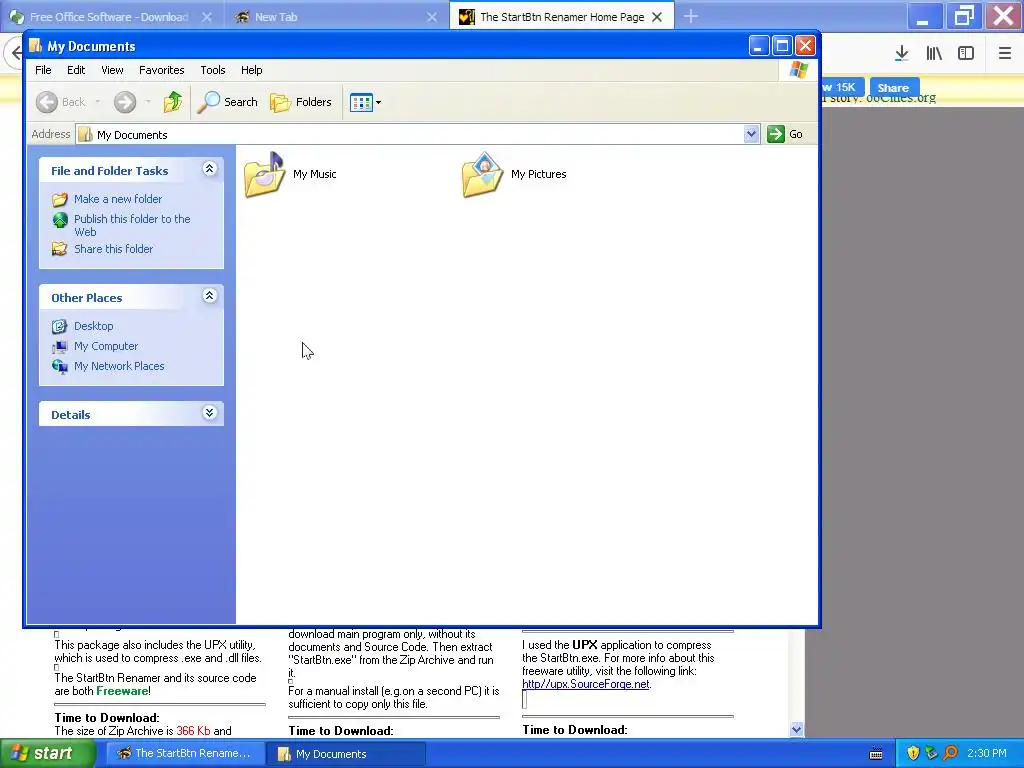Open the Search pane
This screenshot has height=768, width=1024.
point(228,102)
